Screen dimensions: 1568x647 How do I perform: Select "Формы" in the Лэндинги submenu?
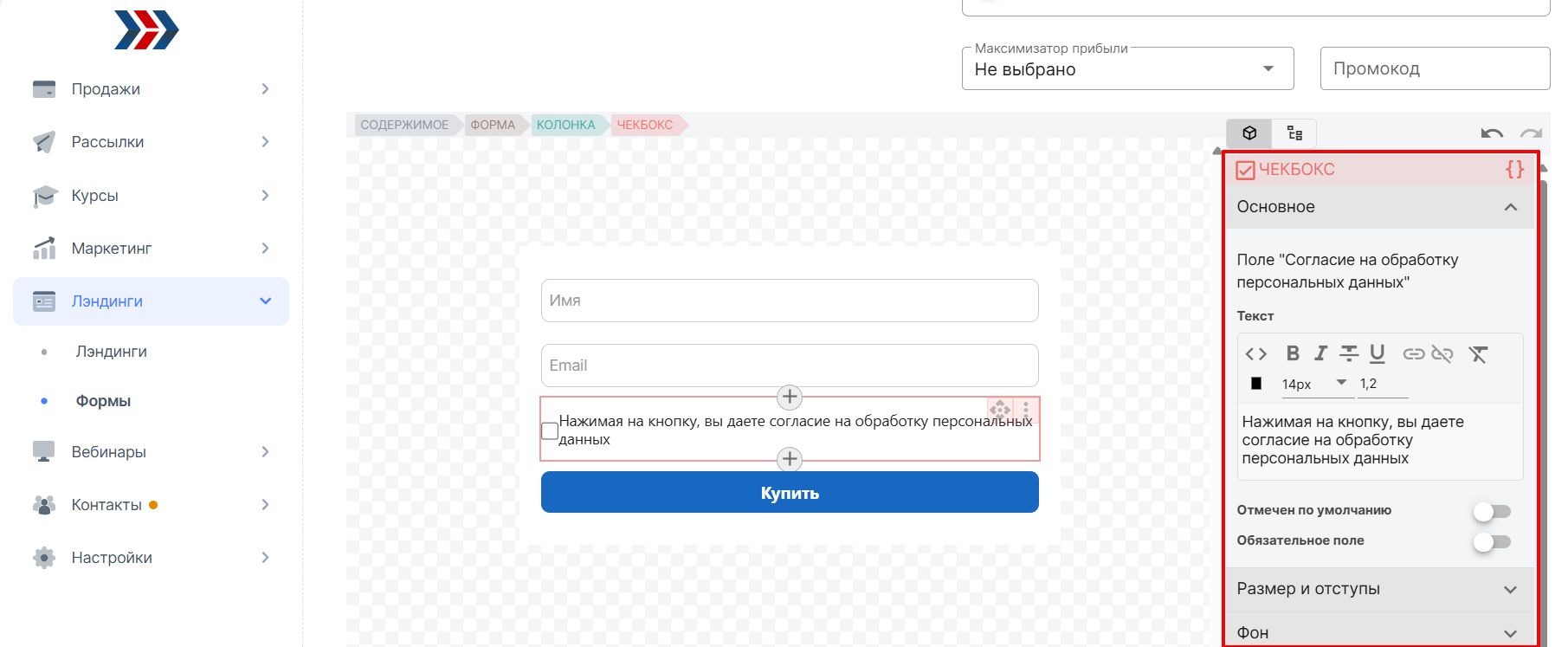[103, 401]
